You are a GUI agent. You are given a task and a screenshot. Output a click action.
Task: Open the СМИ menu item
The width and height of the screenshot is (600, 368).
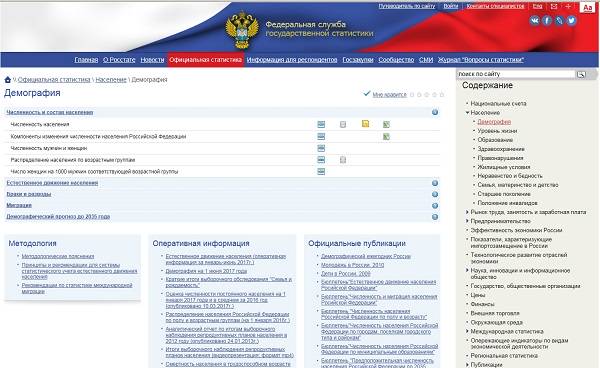(426, 60)
